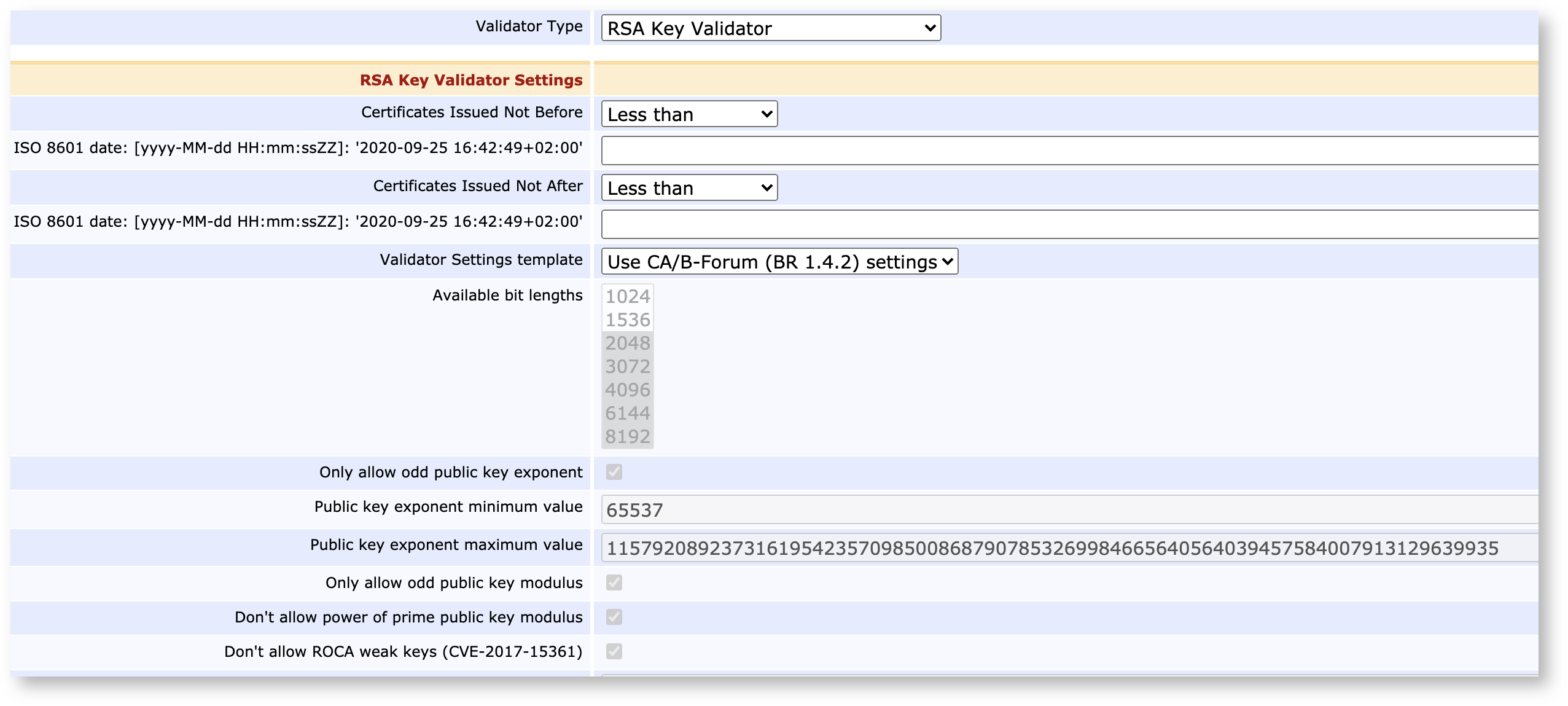Select RSA Key Validator from Validator Type
The image size is (1568, 706).
tap(770, 28)
